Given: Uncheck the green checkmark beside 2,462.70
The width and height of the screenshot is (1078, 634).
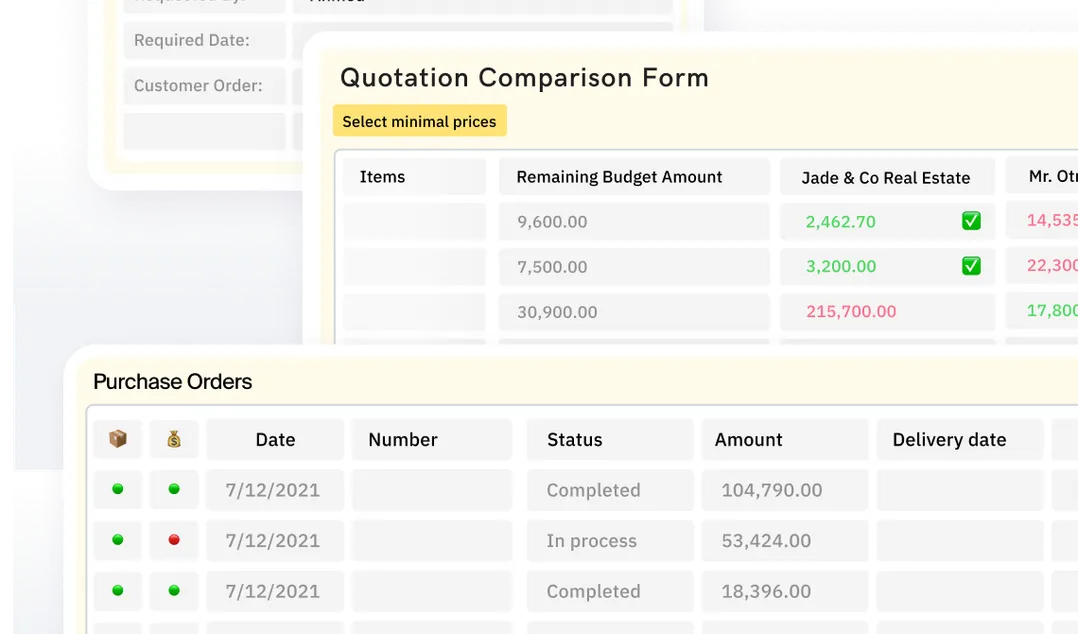Looking at the screenshot, I should [971, 220].
